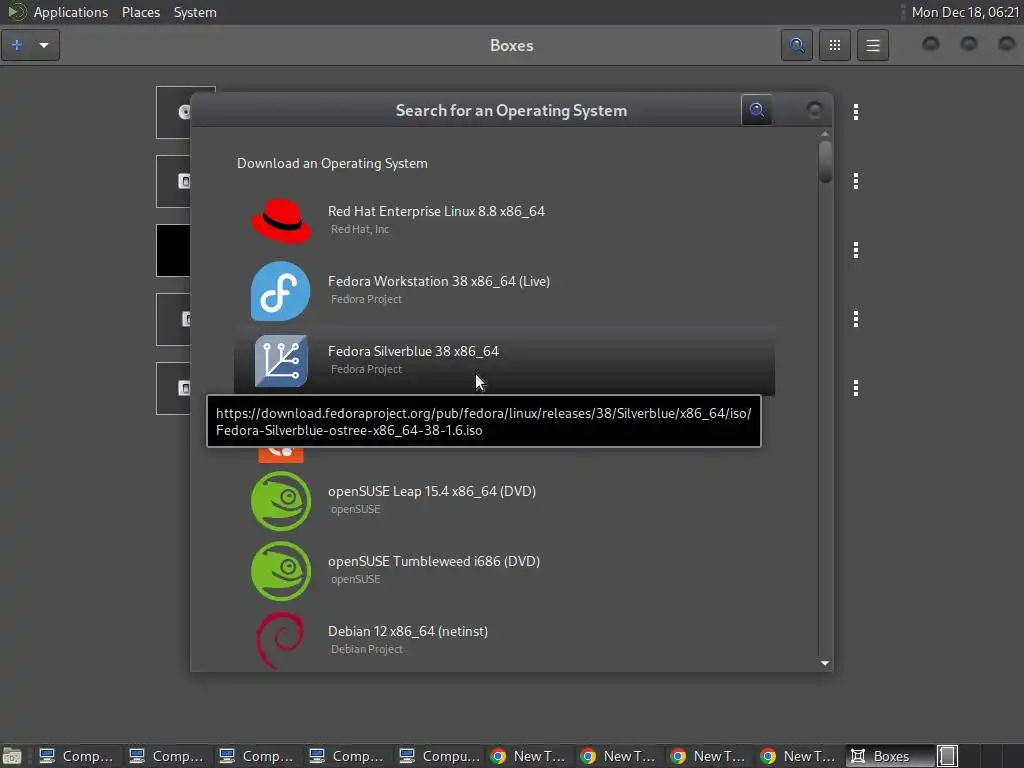1024x768 pixels.
Task: Click the scrollbar down arrow in OS list
Action: click(x=825, y=663)
